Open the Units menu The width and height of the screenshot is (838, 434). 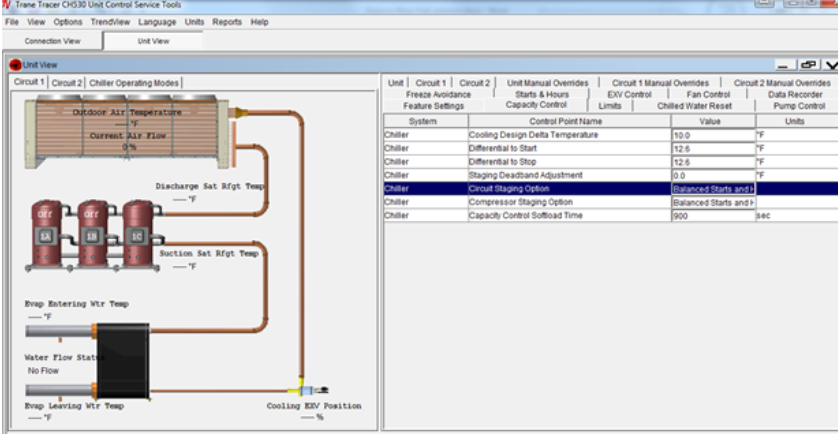point(195,22)
